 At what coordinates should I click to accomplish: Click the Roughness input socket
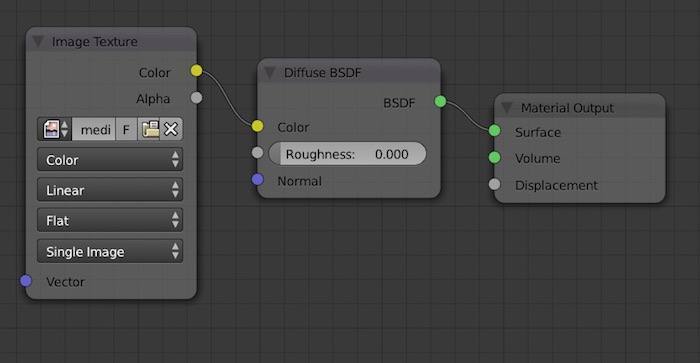[257, 153]
